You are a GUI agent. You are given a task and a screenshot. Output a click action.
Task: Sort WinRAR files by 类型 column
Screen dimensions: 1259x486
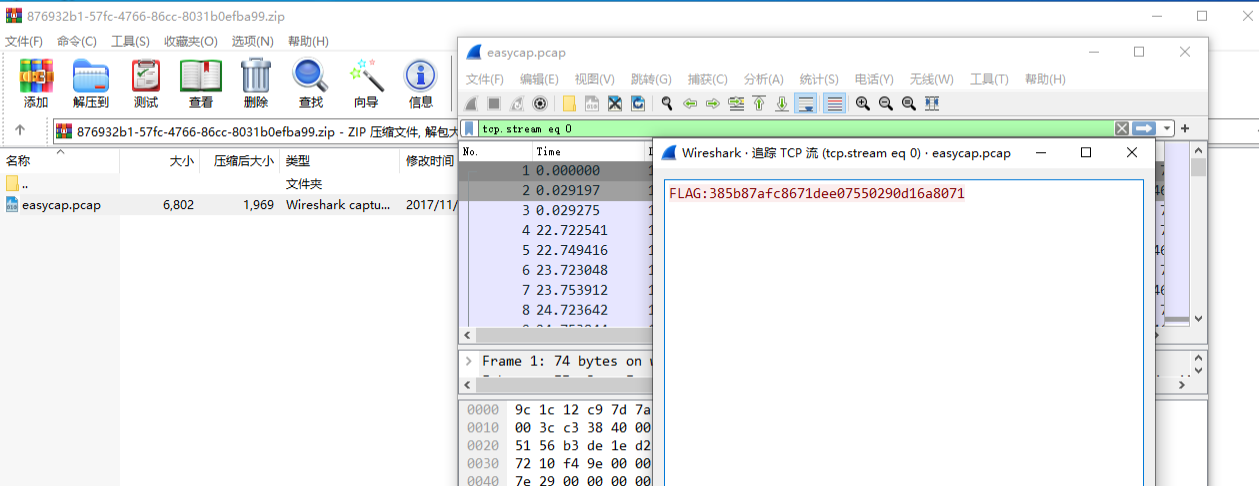pos(340,160)
